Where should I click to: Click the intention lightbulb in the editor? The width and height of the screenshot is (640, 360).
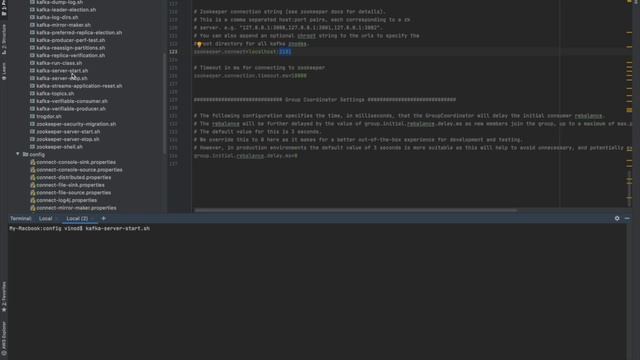(x=199, y=44)
